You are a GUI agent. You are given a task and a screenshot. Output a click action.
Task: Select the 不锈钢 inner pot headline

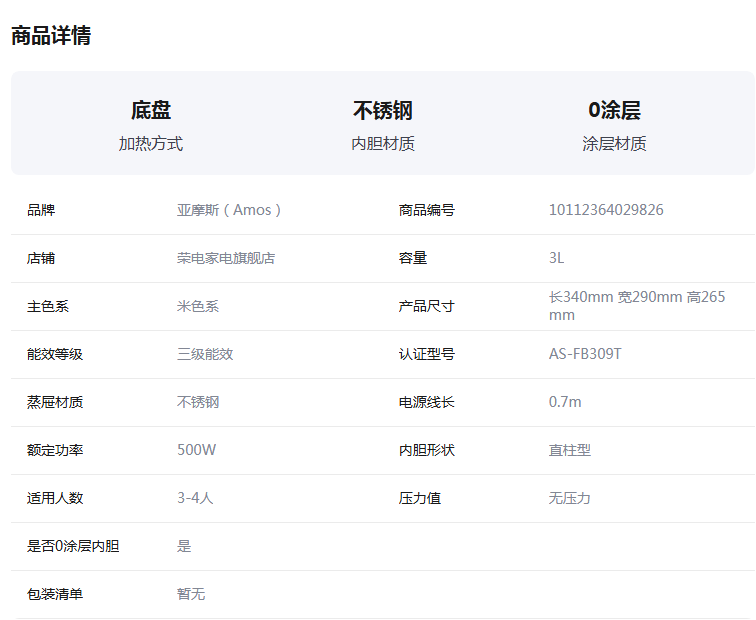(383, 110)
